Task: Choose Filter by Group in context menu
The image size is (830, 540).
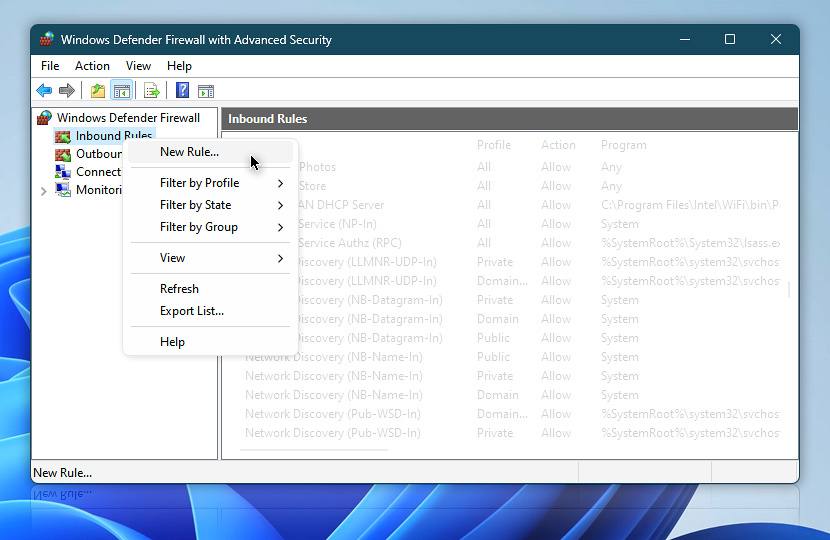Action: [x=210, y=228]
